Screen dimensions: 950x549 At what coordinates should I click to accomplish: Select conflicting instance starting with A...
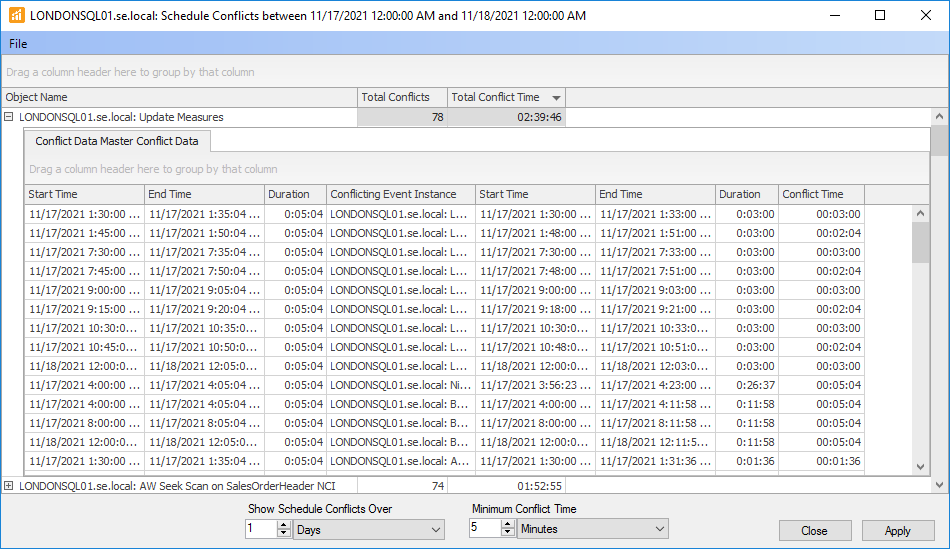pyautogui.click(x=400, y=461)
